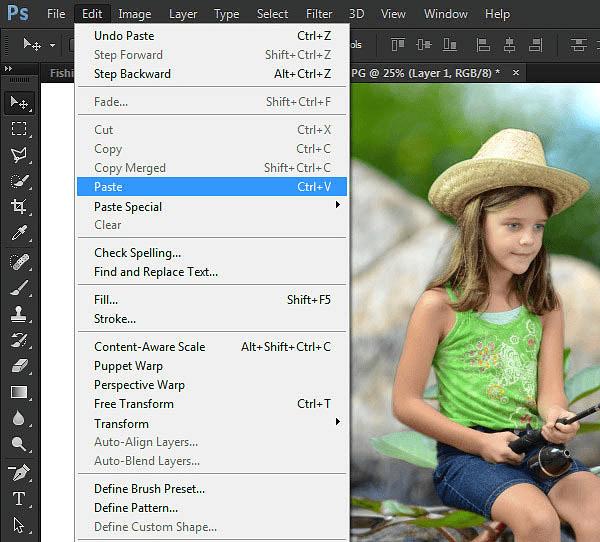Select the Pen tool
The image size is (600, 542).
(x=19, y=473)
